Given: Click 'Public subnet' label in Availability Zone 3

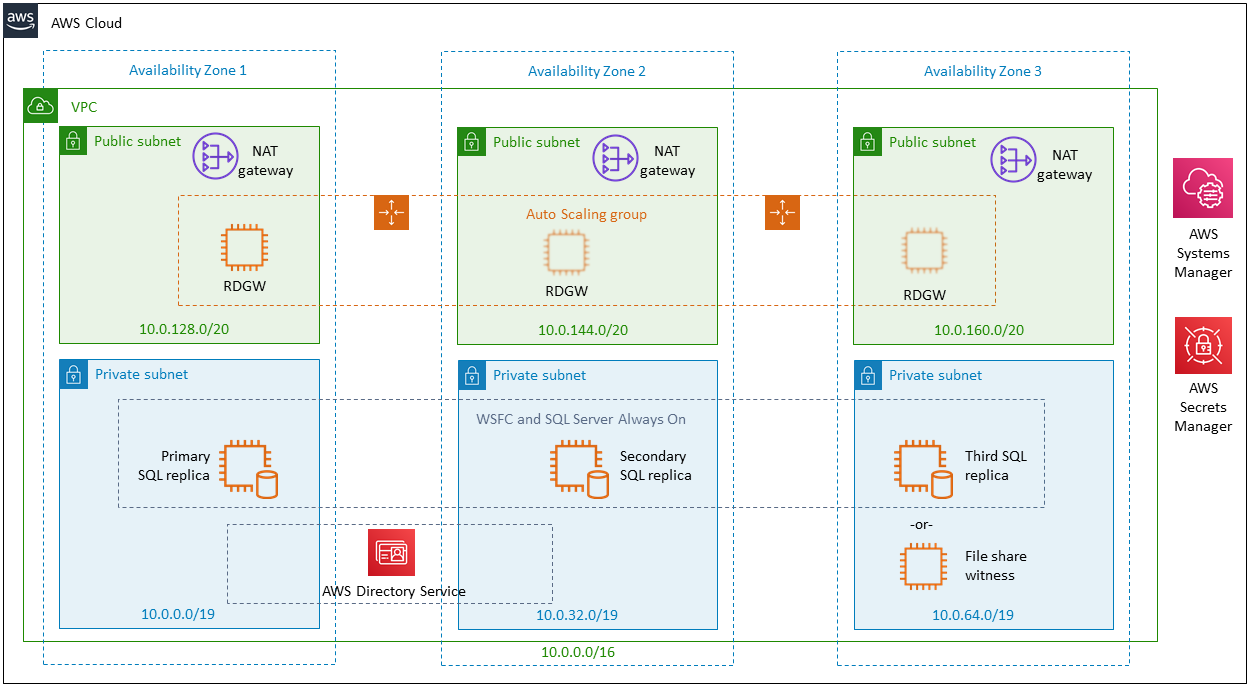Looking at the screenshot, I should click(933, 142).
